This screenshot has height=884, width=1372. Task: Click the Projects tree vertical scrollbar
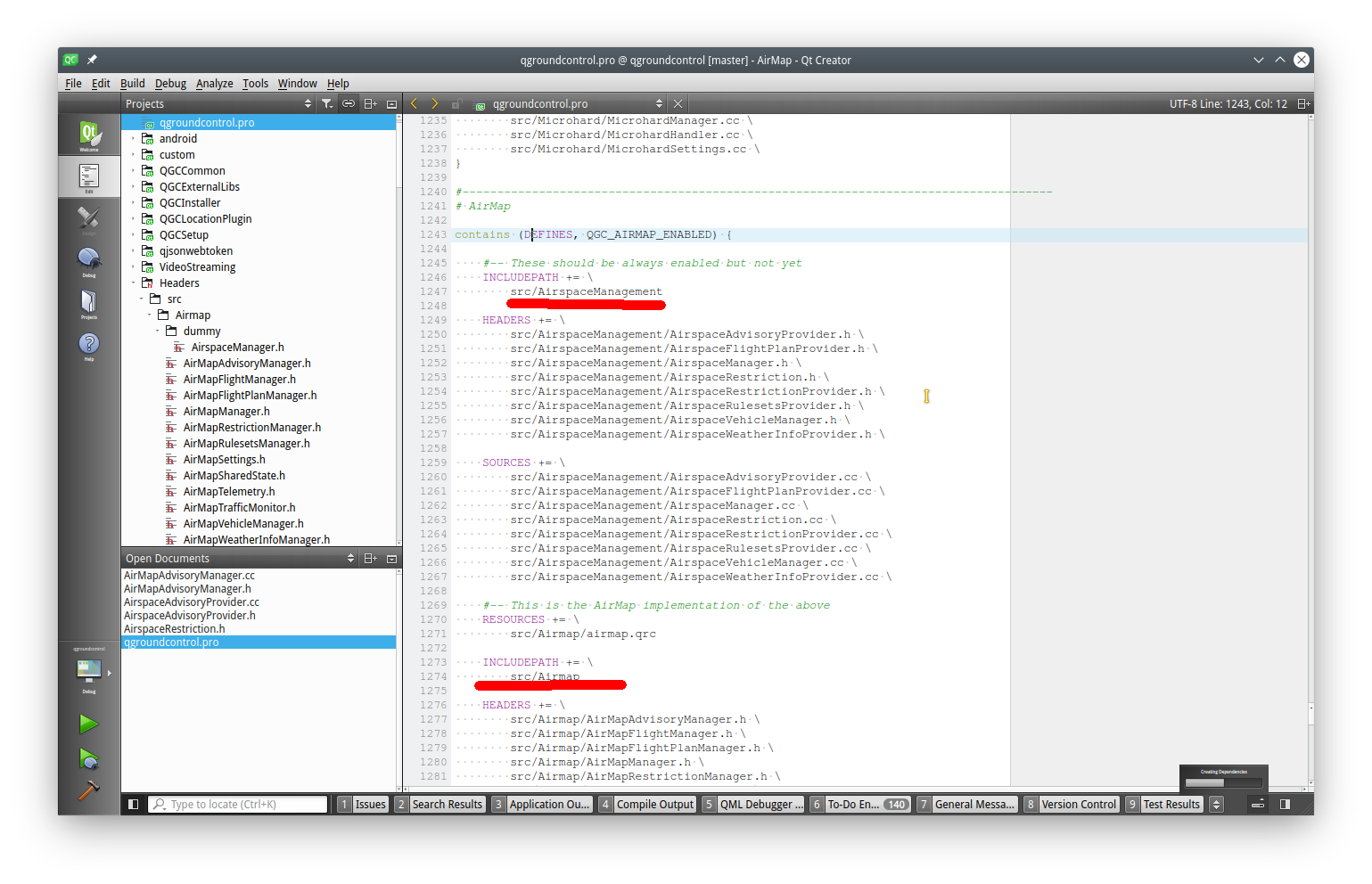[398, 330]
